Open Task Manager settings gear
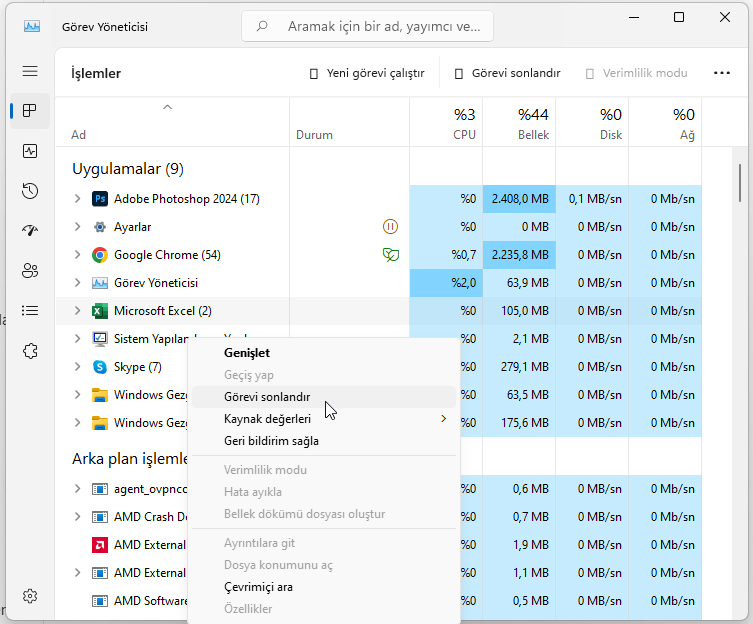This screenshot has width=753, height=624. click(30, 596)
